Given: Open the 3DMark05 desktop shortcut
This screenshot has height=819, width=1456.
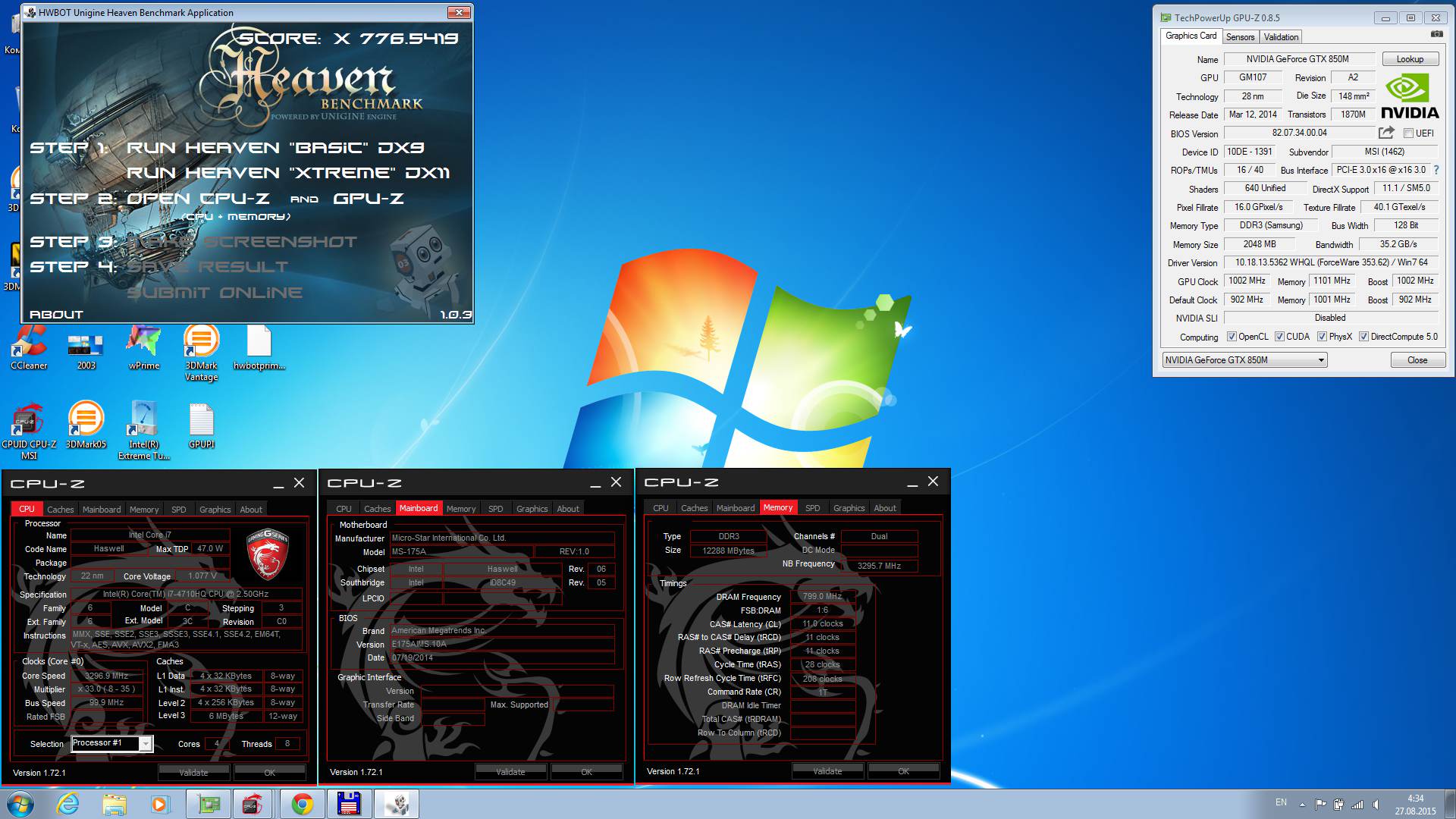Looking at the screenshot, I should click(x=86, y=425).
